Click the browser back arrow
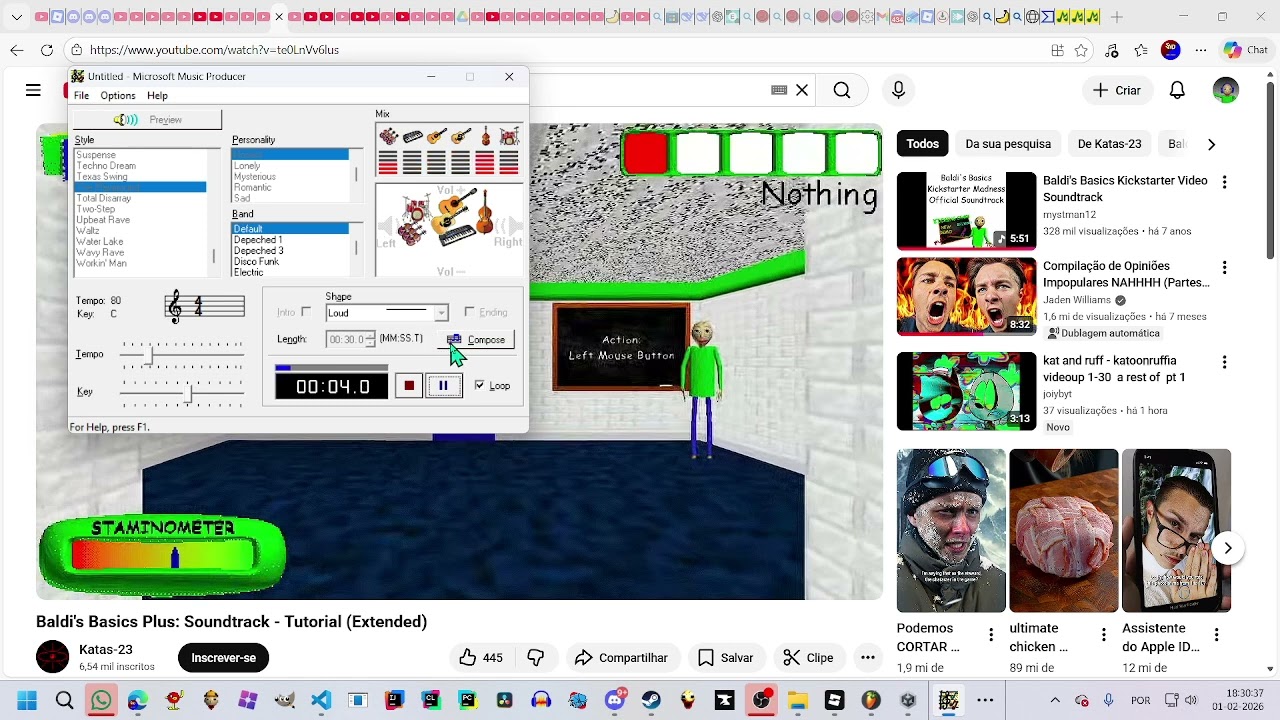The width and height of the screenshot is (1280, 720). (x=17, y=50)
